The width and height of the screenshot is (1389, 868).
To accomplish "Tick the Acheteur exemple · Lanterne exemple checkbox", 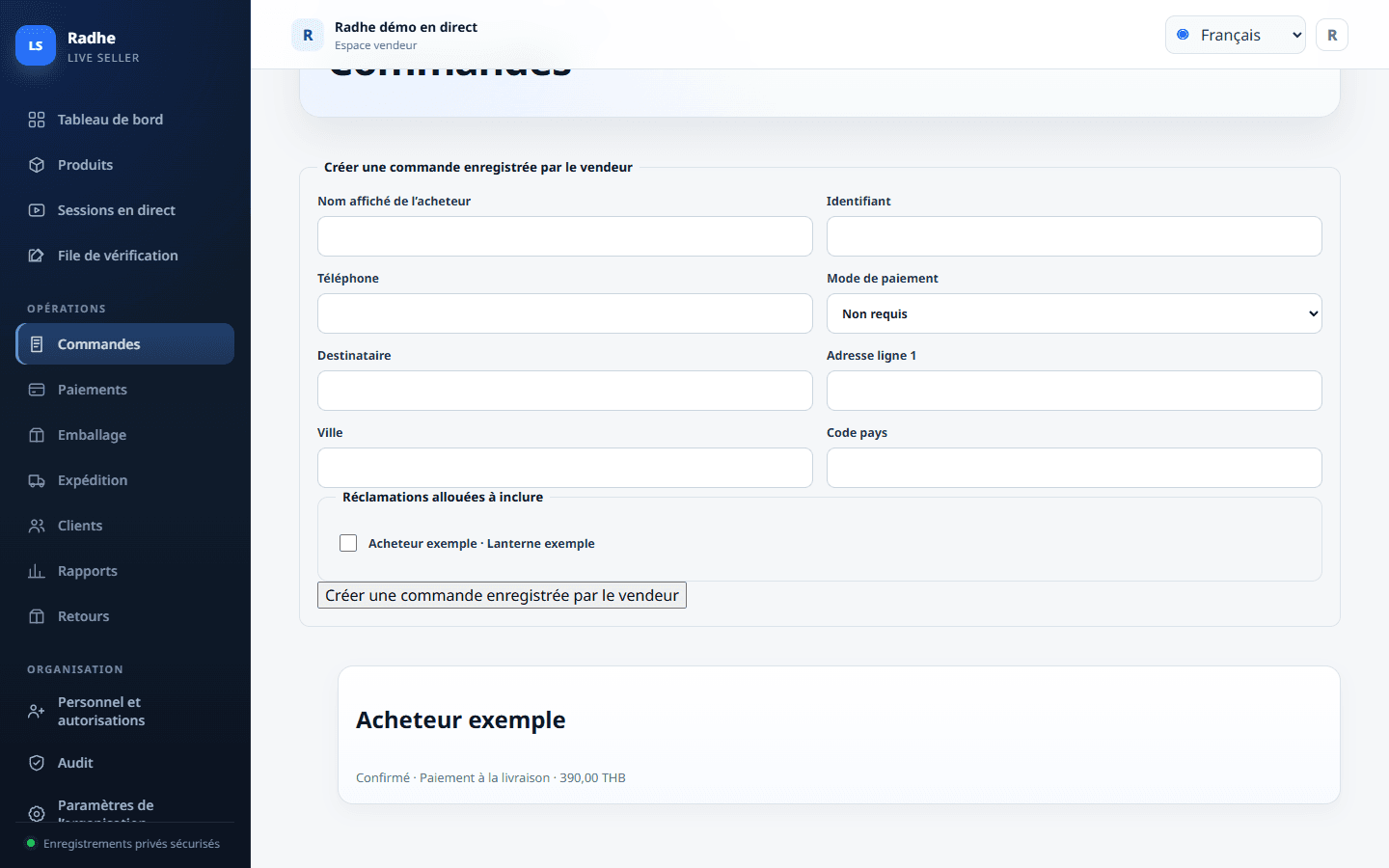I will [x=348, y=543].
